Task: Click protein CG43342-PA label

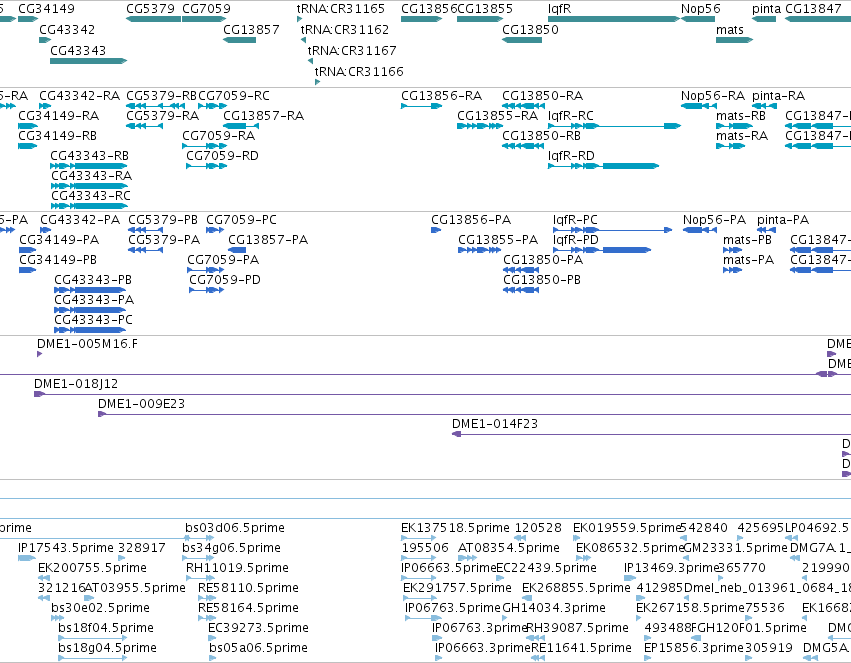Action: pos(80,220)
